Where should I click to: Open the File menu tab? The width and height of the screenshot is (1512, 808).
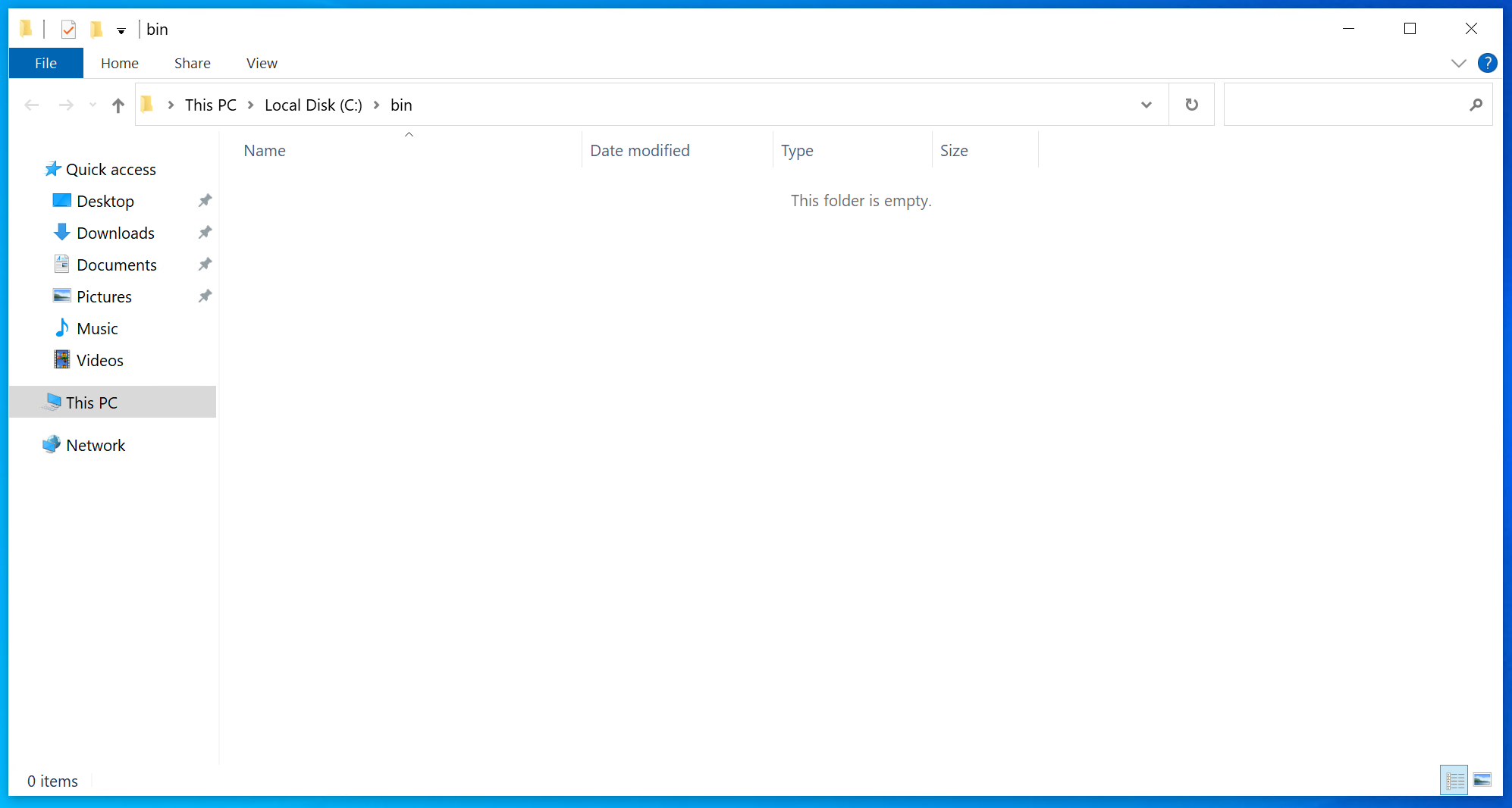coord(45,64)
